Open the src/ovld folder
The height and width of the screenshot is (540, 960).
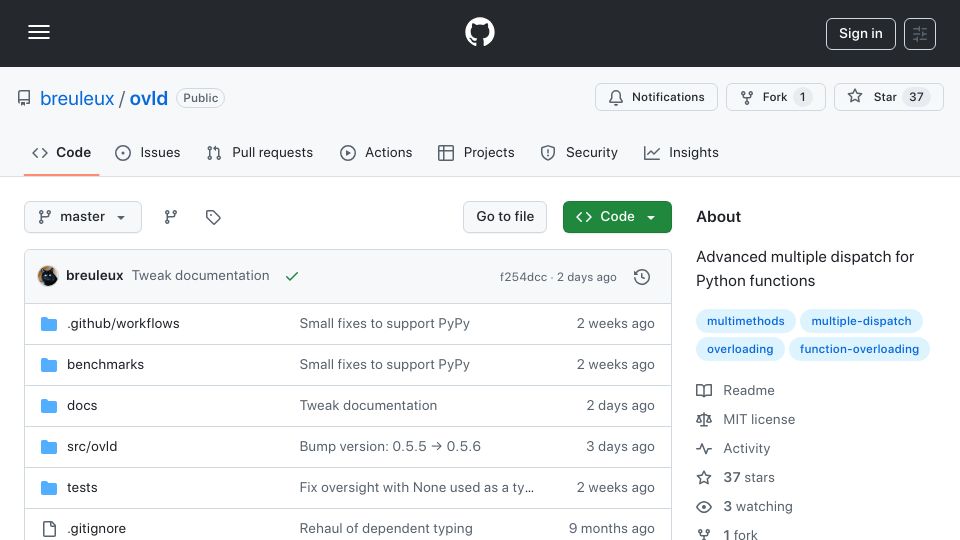[x=92, y=446]
